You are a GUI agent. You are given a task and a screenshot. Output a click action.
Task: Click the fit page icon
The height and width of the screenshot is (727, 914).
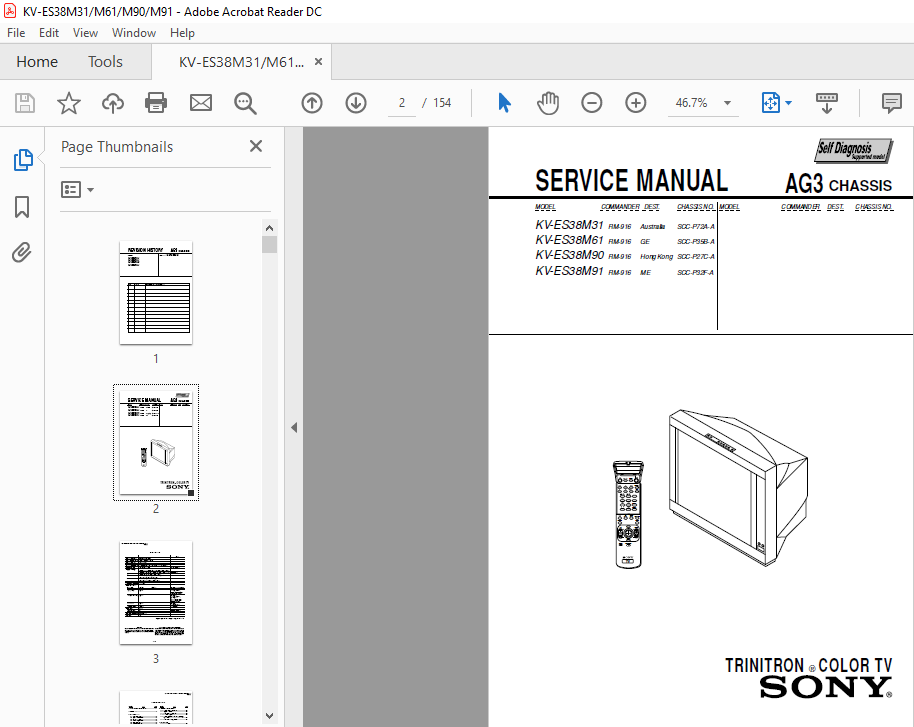(x=771, y=103)
